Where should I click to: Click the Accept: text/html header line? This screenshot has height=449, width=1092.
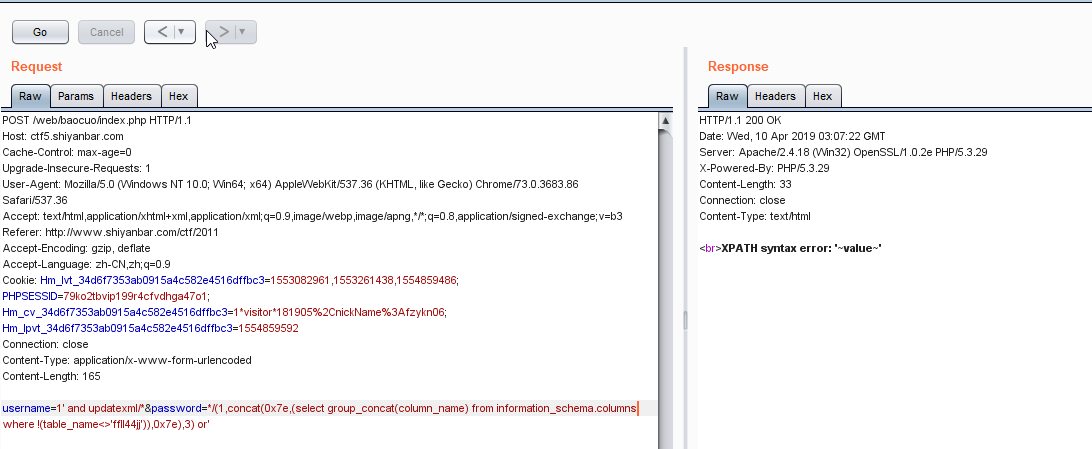(312, 216)
